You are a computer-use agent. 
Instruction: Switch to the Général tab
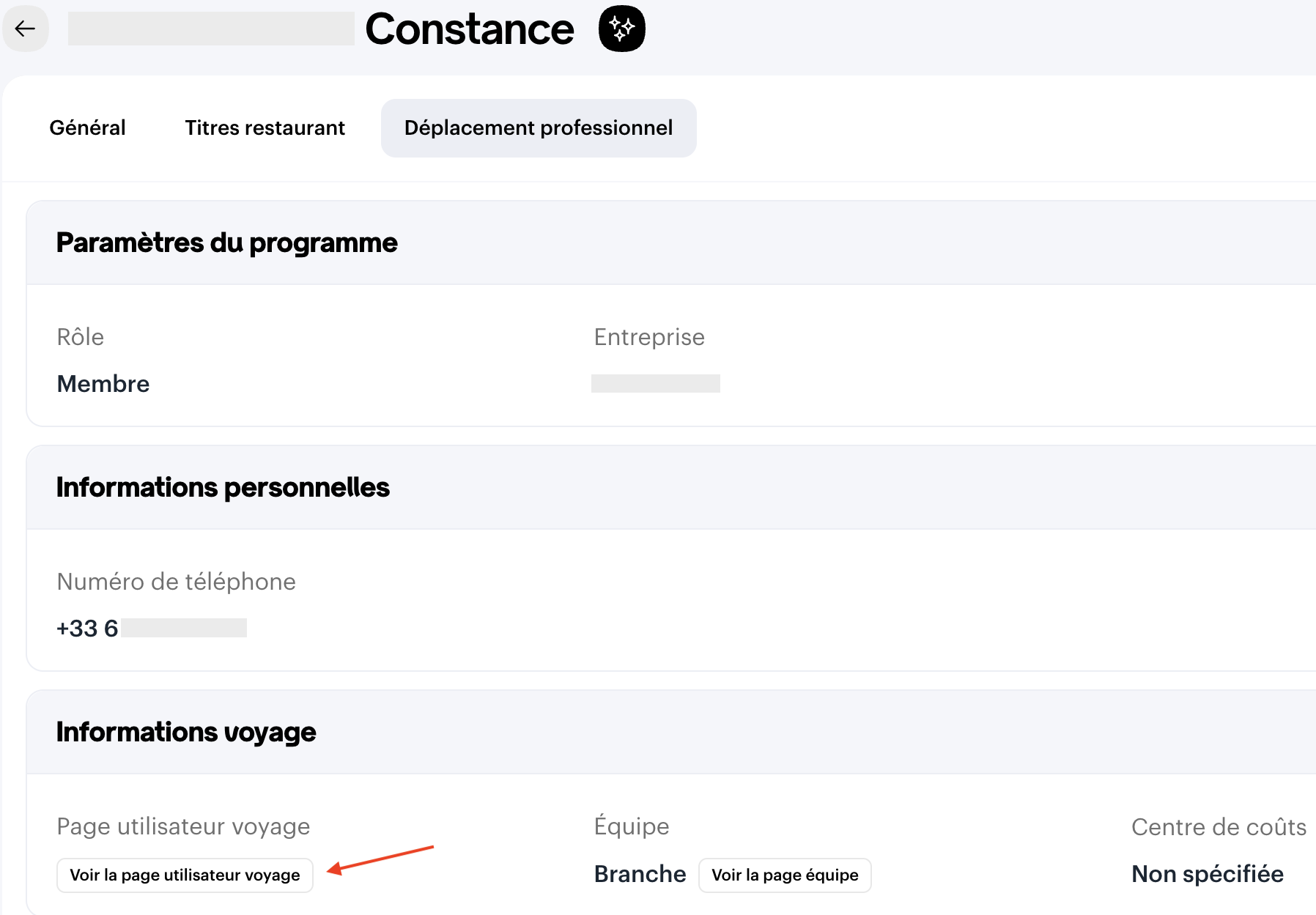[x=87, y=128]
